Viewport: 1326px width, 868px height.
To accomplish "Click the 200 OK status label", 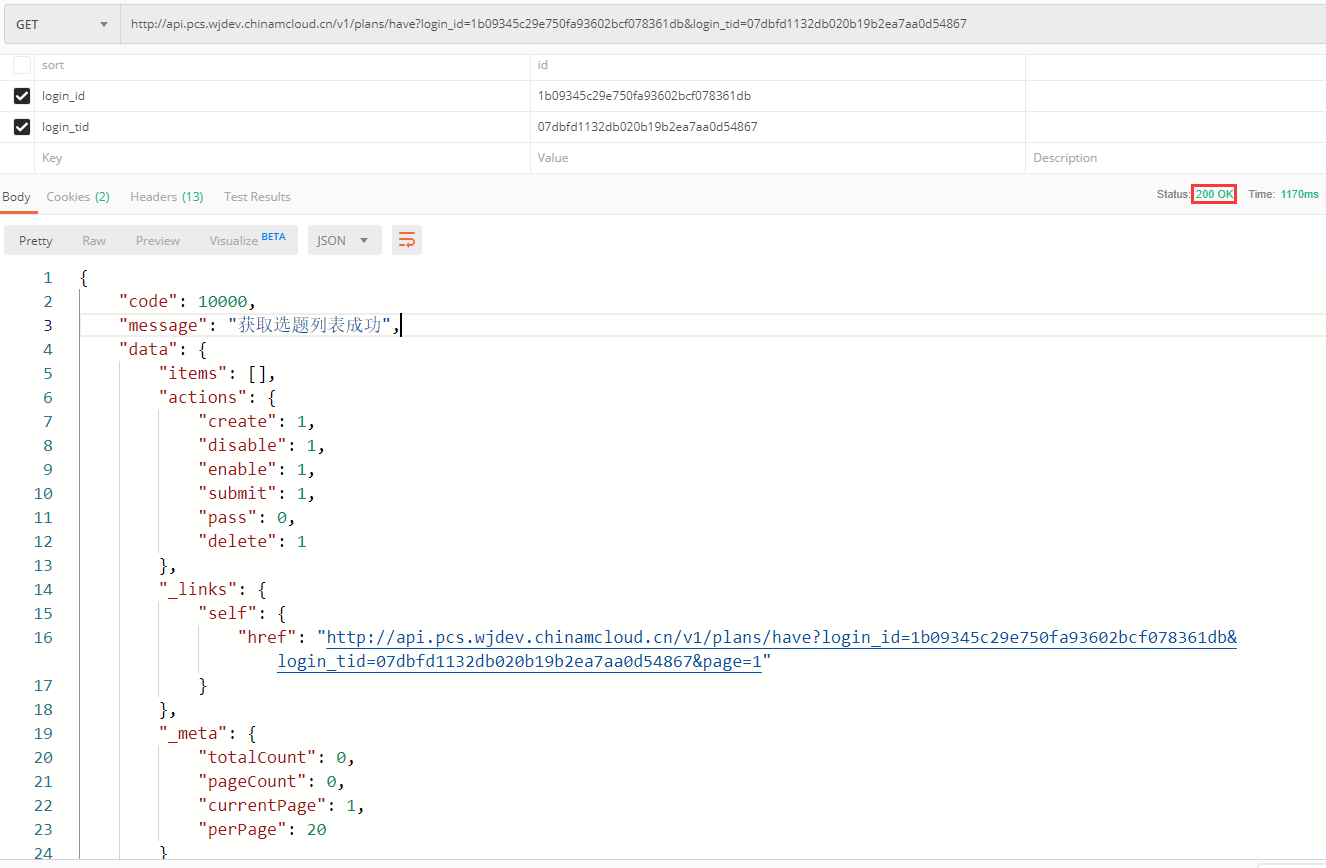I will click(x=1214, y=194).
